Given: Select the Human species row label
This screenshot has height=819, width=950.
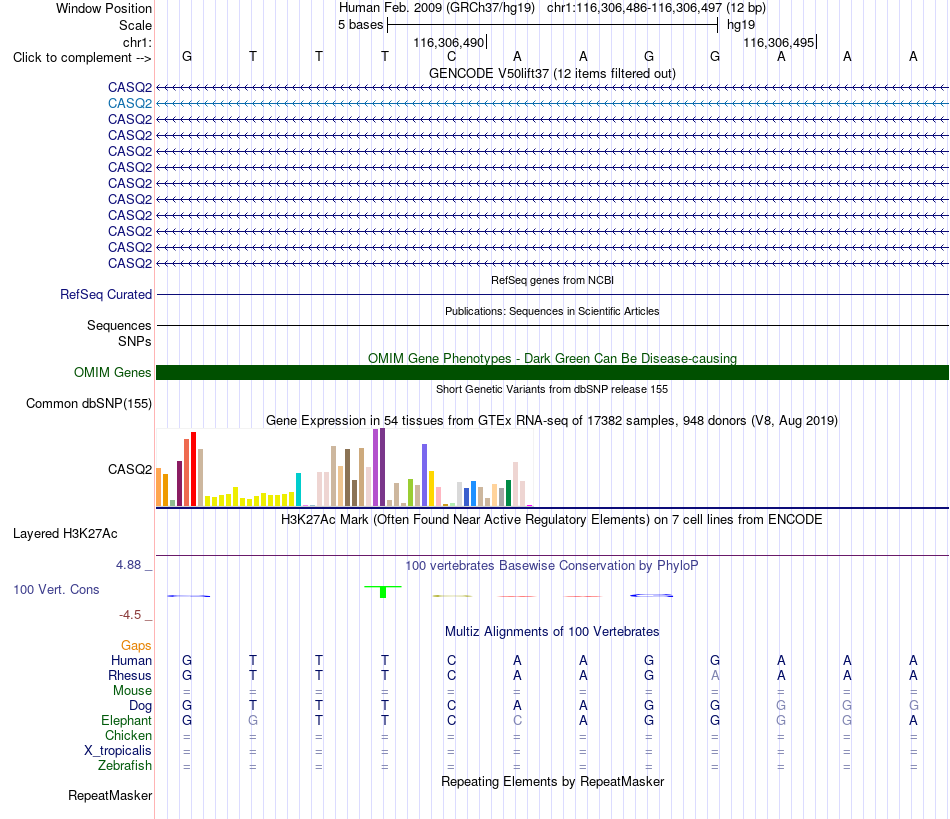Looking at the screenshot, I should pyautogui.click(x=131, y=660).
